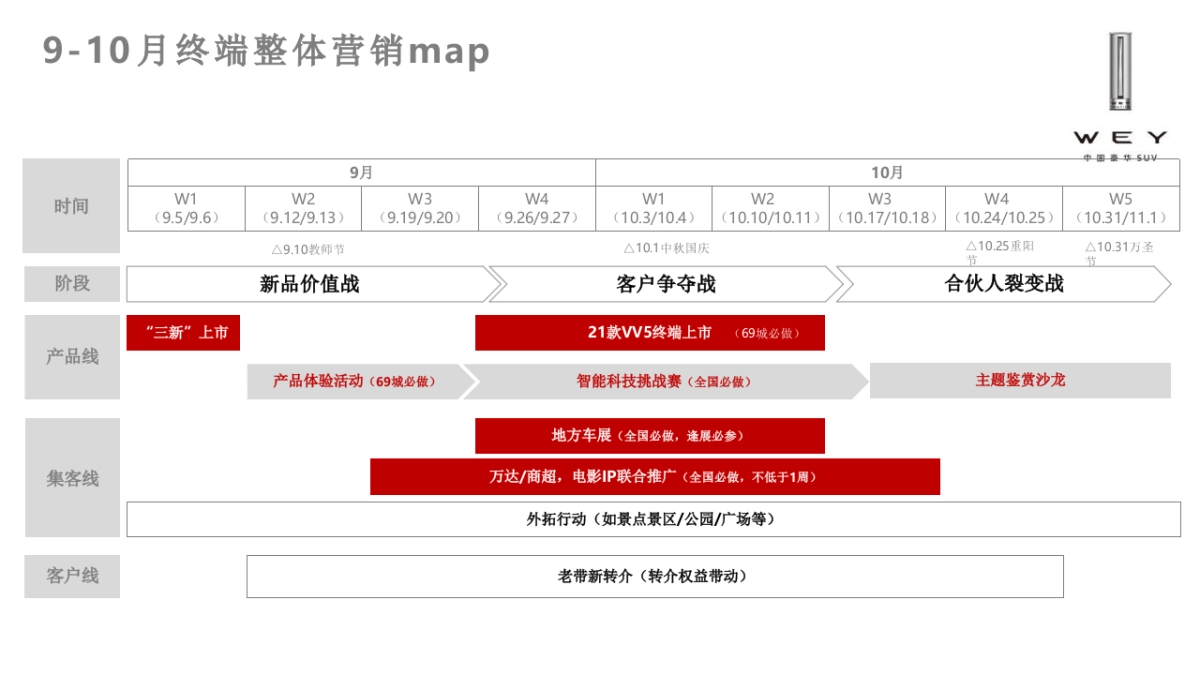The width and height of the screenshot is (1200, 675).
Task: Select the 主题鉴赏沙龙 box
Action: [1020, 381]
